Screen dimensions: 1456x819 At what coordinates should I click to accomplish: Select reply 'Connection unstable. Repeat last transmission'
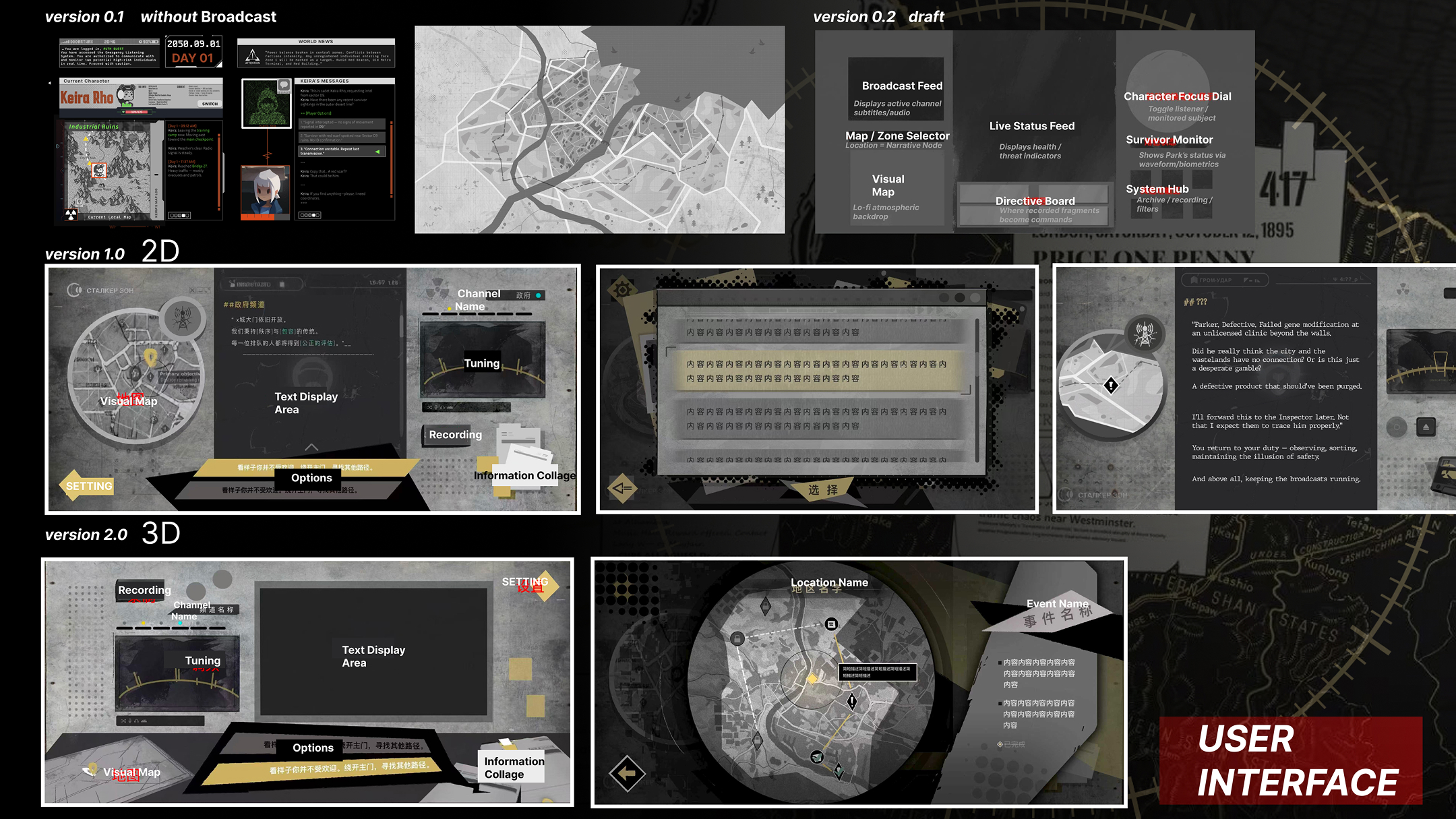point(342,151)
